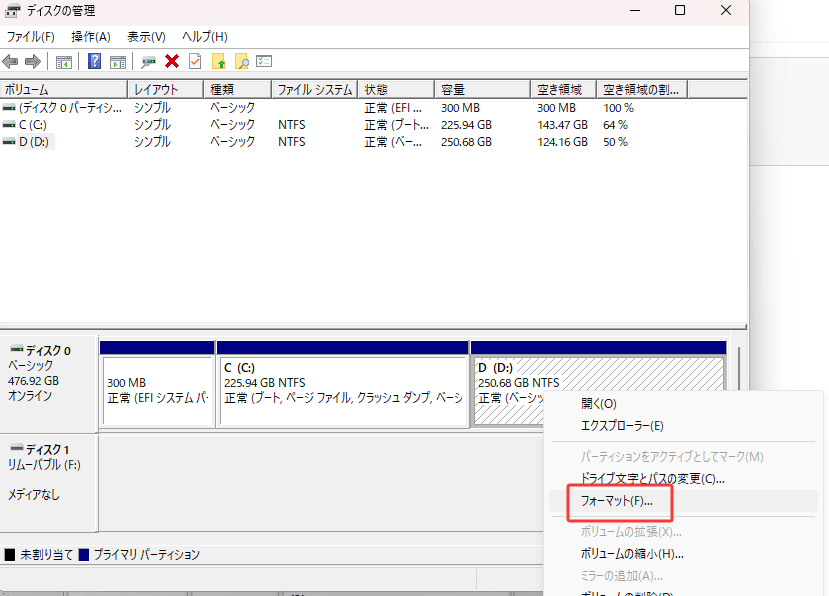Click the yellow folder green arrow icon
The width and height of the screenshot is (829, 596).
(x=218, y=61)
